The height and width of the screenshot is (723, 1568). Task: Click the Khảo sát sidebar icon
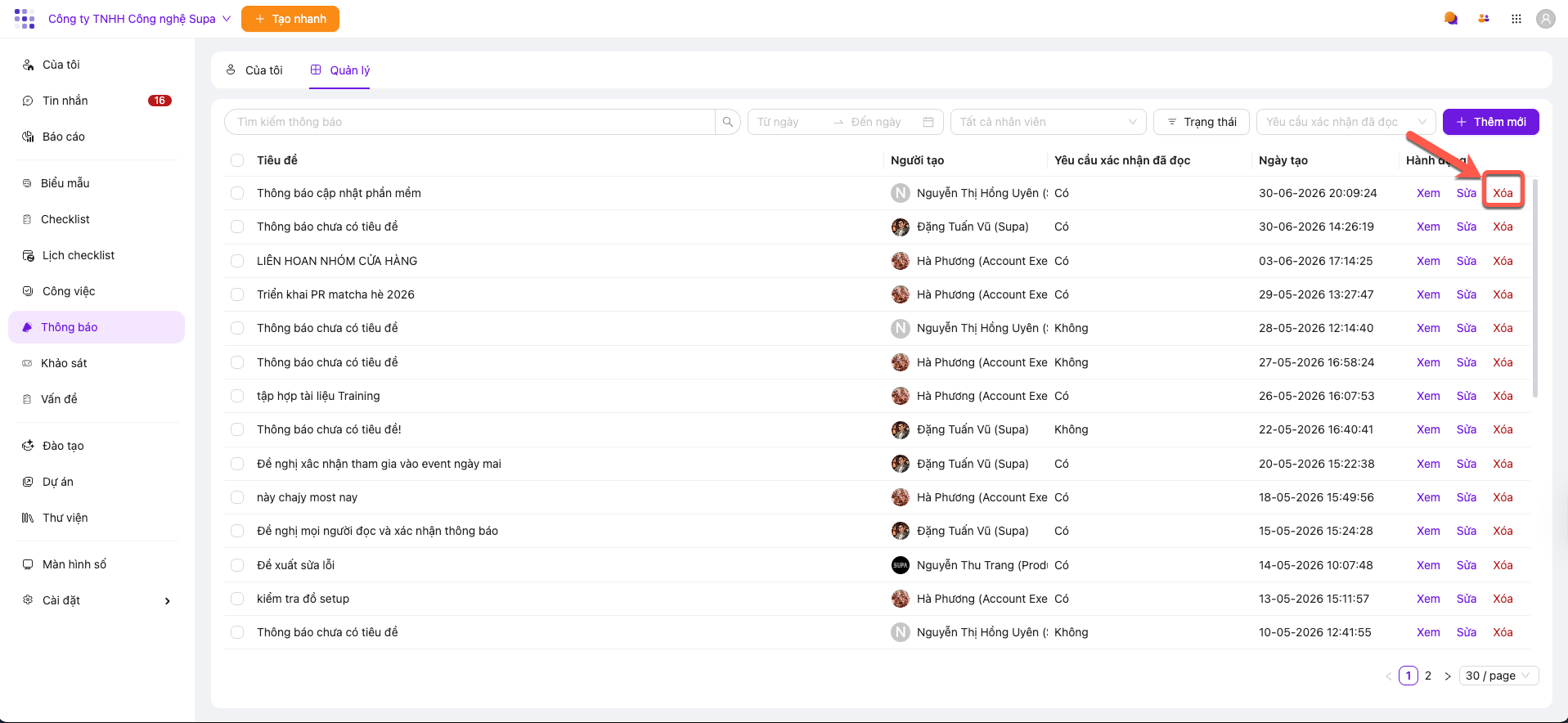(27, 363)
